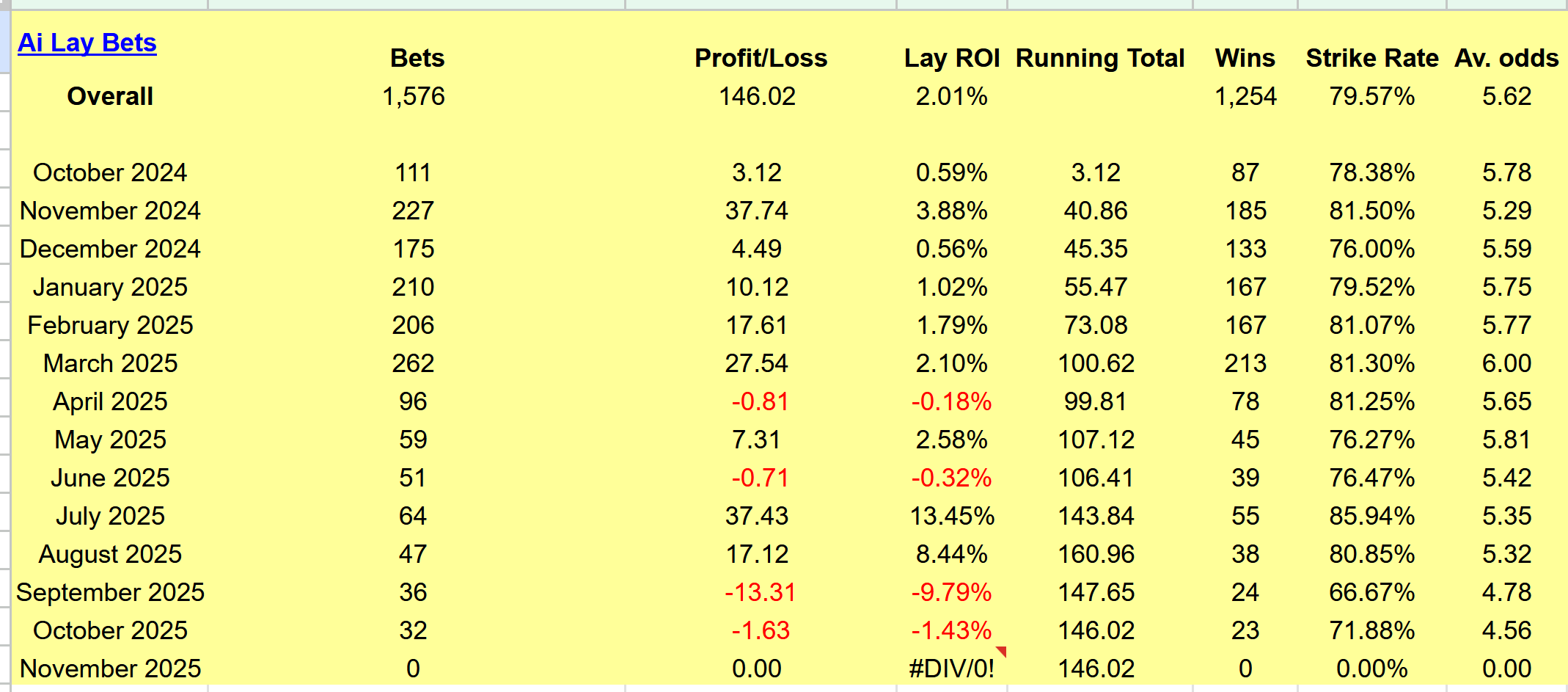Select October 2025 average odds 4.56
The image size is (1568, 692).
[1506, 630]
